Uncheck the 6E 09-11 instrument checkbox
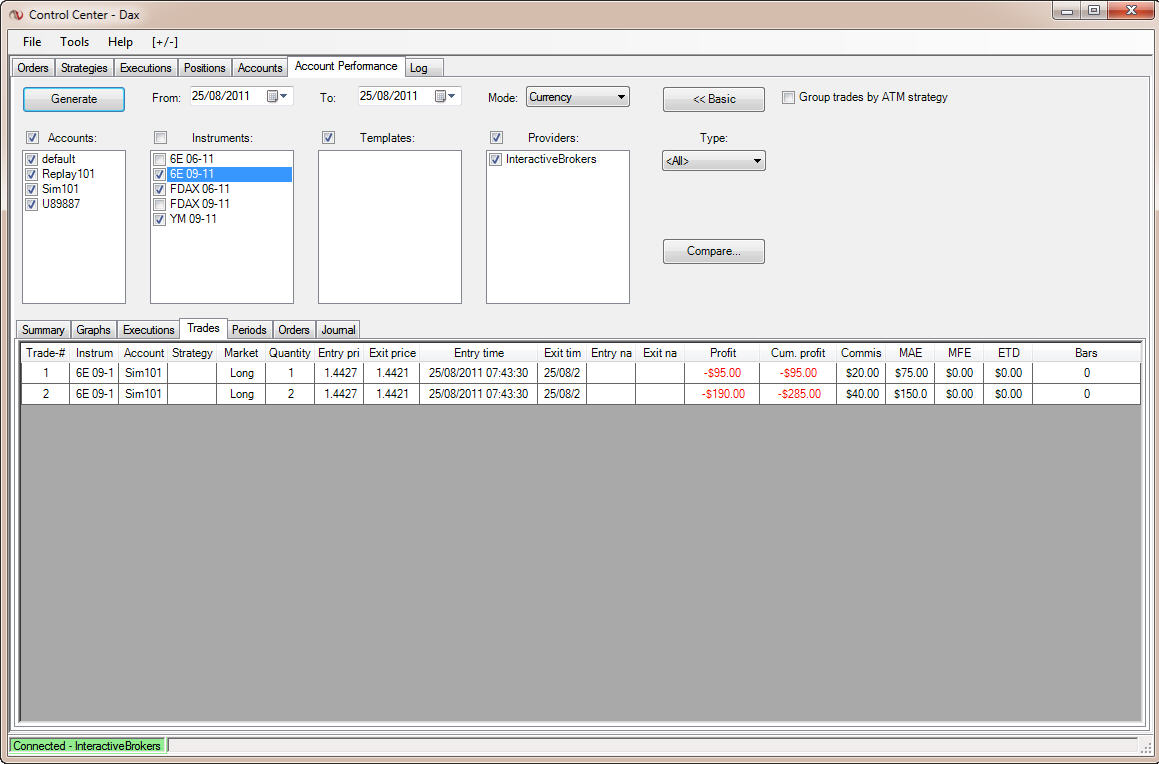Image resolution: width=1159 pixels, height=764 pixels. [159, 174]
